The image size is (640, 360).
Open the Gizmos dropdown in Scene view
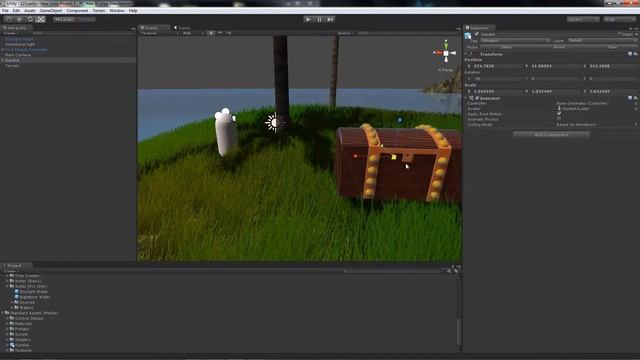[345, 33]
